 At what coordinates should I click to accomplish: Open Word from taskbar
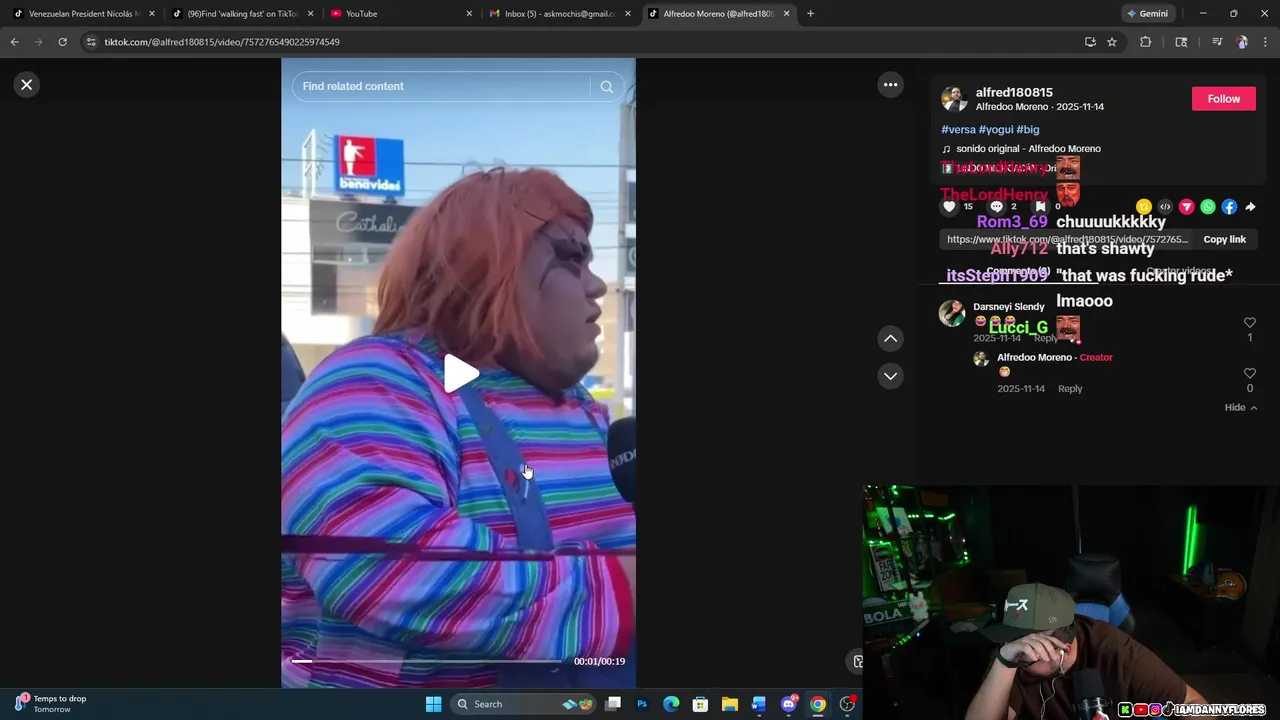[759, 704]
